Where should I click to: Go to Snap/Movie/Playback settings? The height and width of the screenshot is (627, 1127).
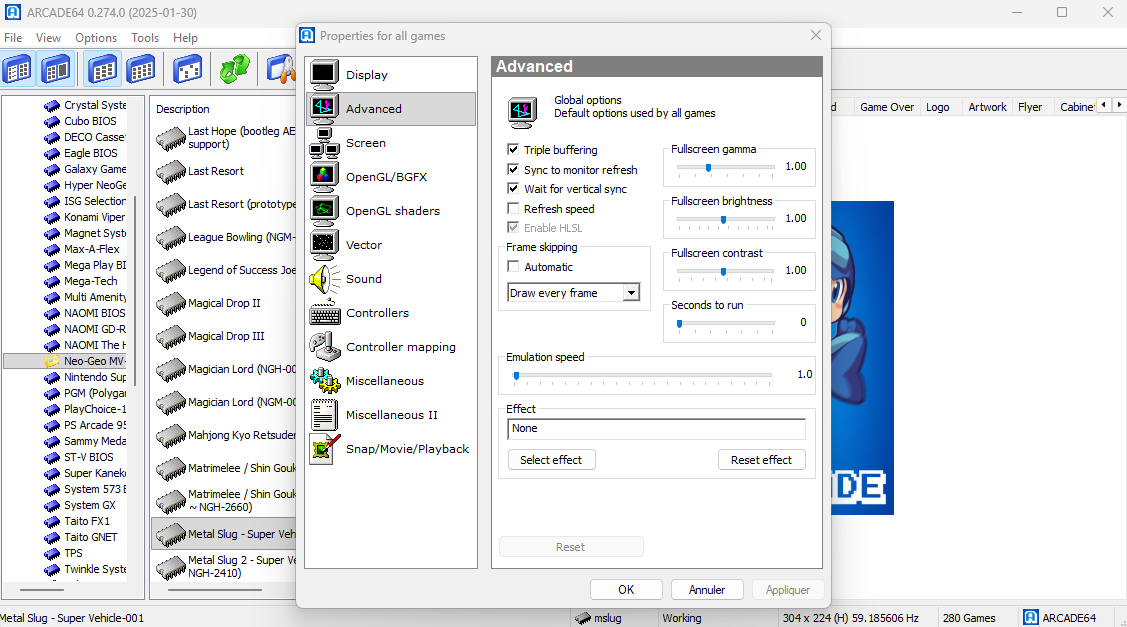[406, 449]
